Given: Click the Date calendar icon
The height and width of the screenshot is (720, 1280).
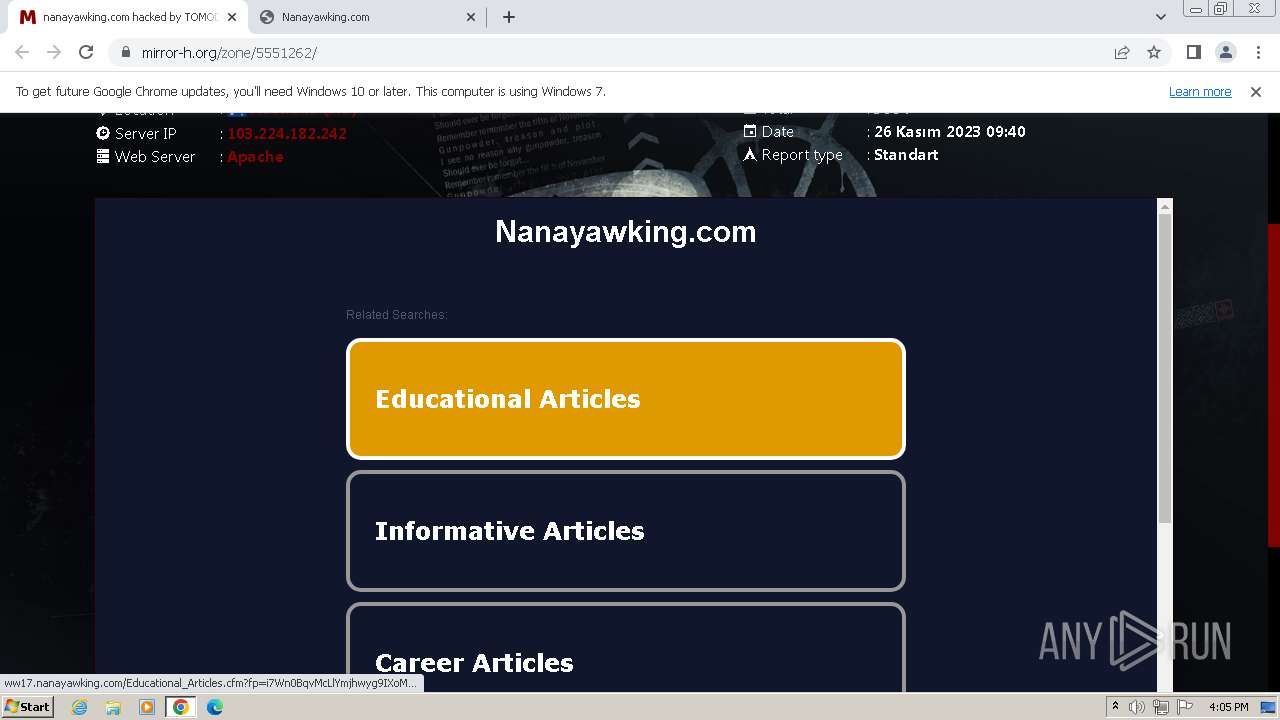Looking at the screenshot, I should point(750,131).
